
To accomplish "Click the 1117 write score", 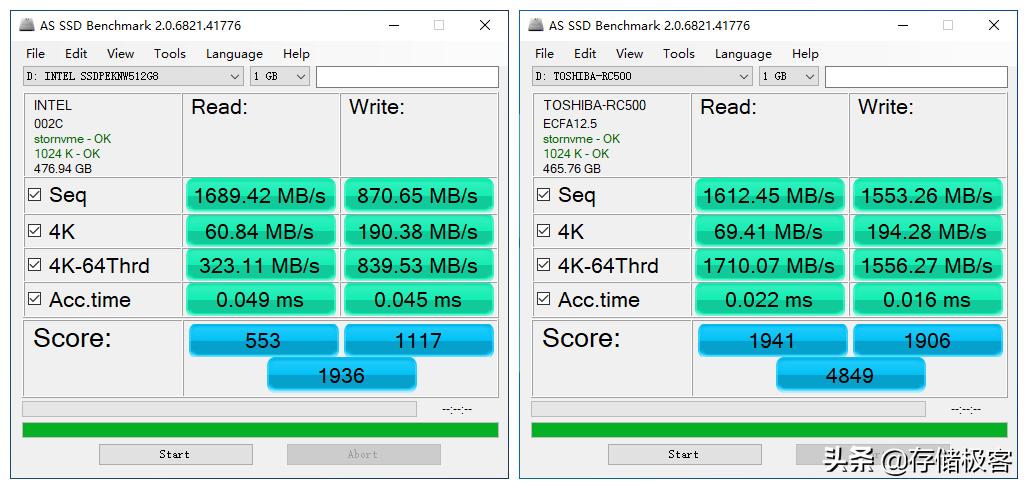I will click(x=419, y=340).
